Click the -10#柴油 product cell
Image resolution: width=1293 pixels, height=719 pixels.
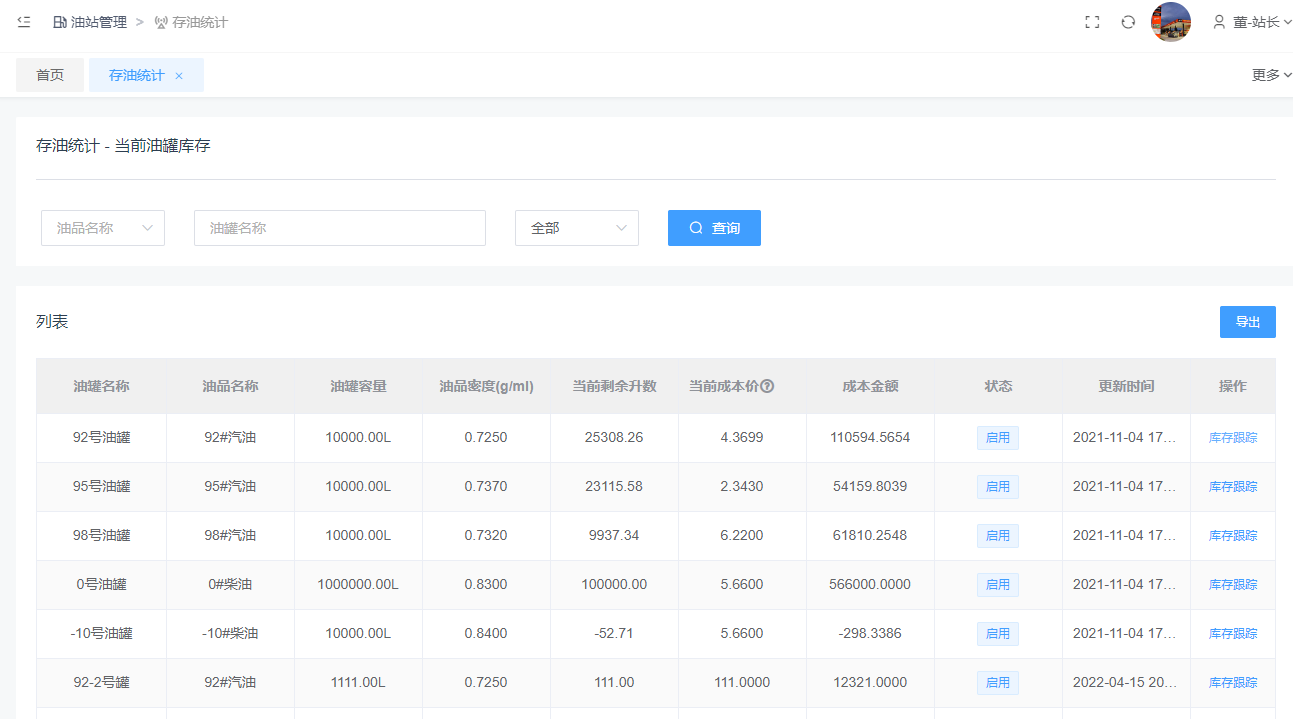tap(230, 634)
